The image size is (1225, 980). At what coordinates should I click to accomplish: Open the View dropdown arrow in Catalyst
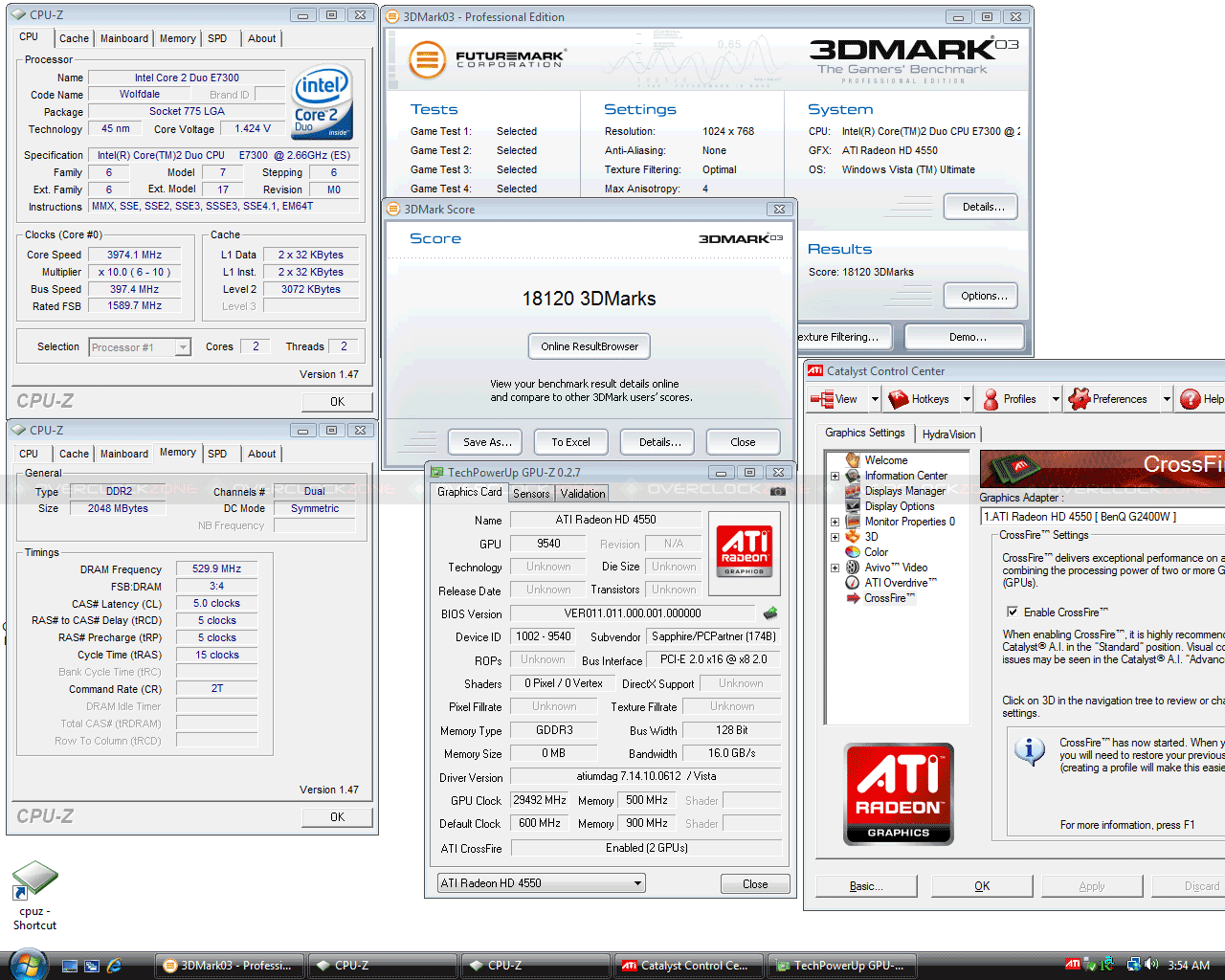[874, 399]
